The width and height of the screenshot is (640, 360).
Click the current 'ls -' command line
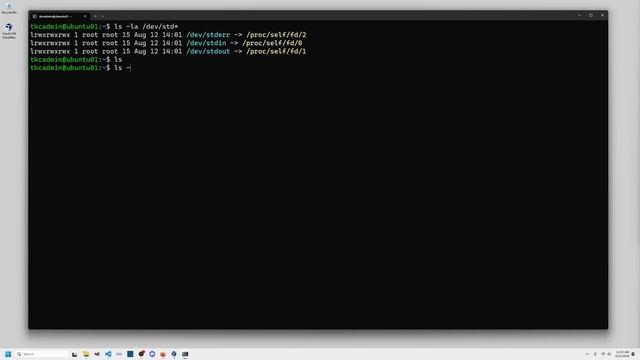pos(122,68)
